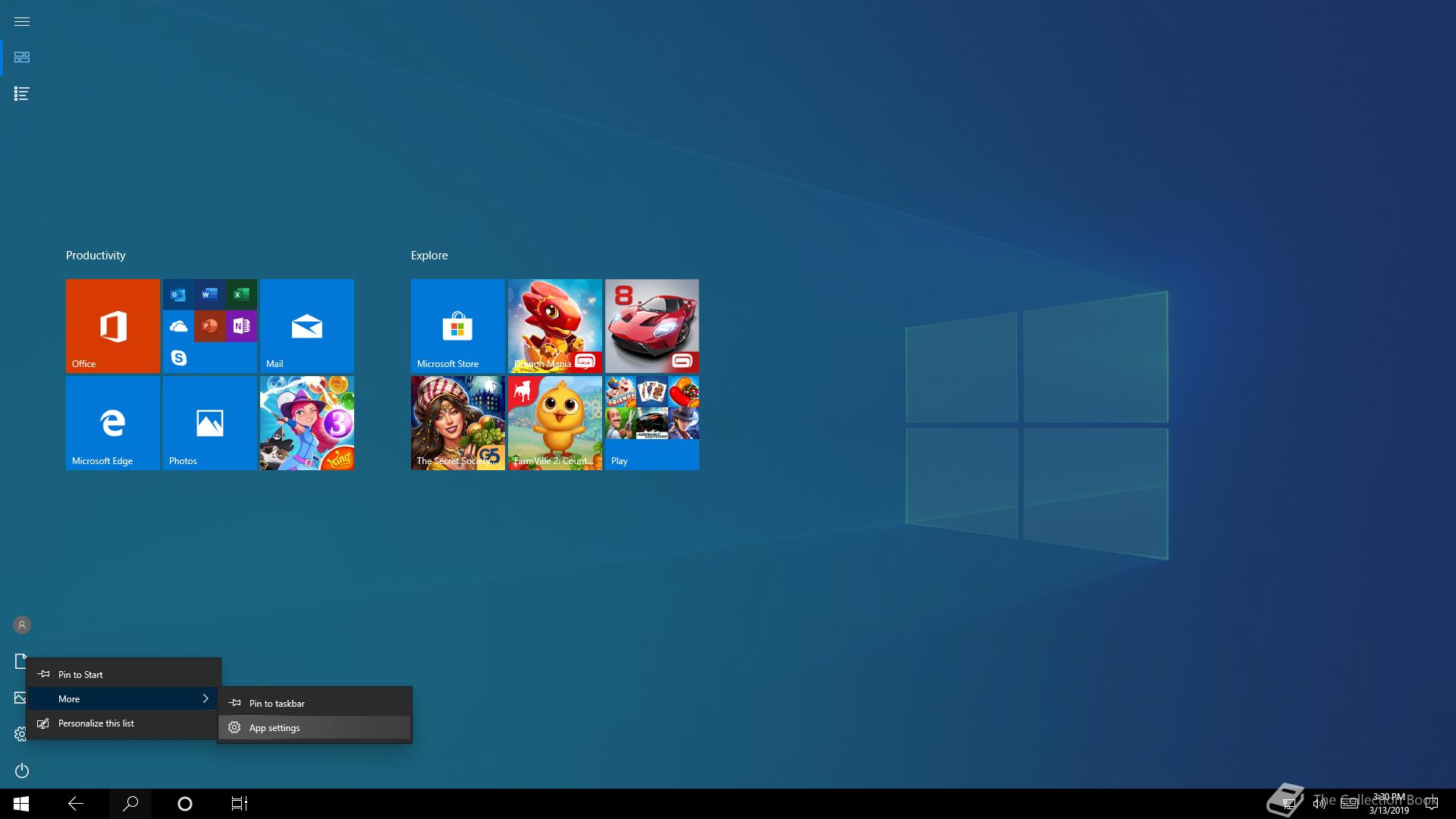The width and height of the screenshot is (1456, 819).
Task: Open the Excel small tile
Action: point(242,294)
